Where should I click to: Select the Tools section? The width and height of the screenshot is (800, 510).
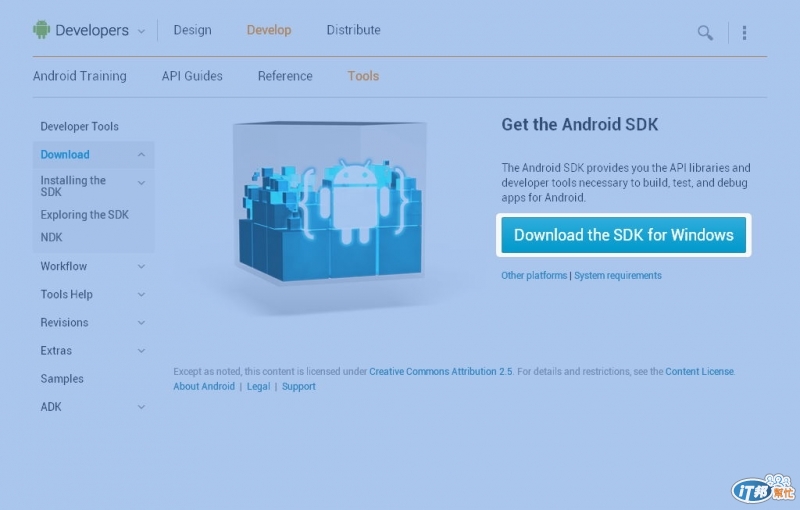pos(363,76)
